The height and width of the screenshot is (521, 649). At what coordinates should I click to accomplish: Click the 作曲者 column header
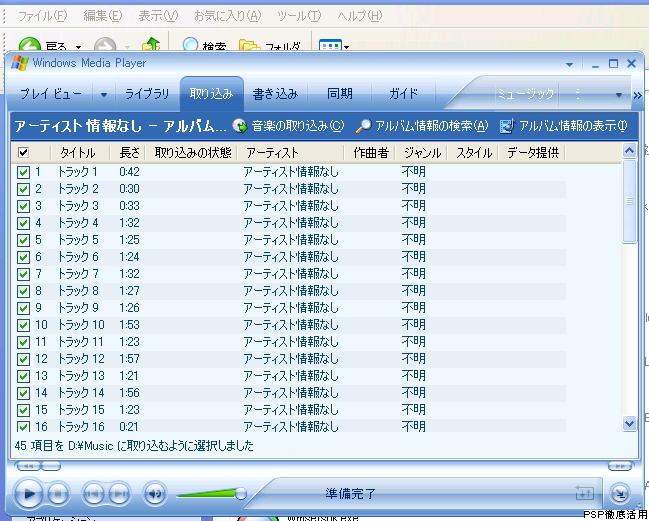click(370, 153)
